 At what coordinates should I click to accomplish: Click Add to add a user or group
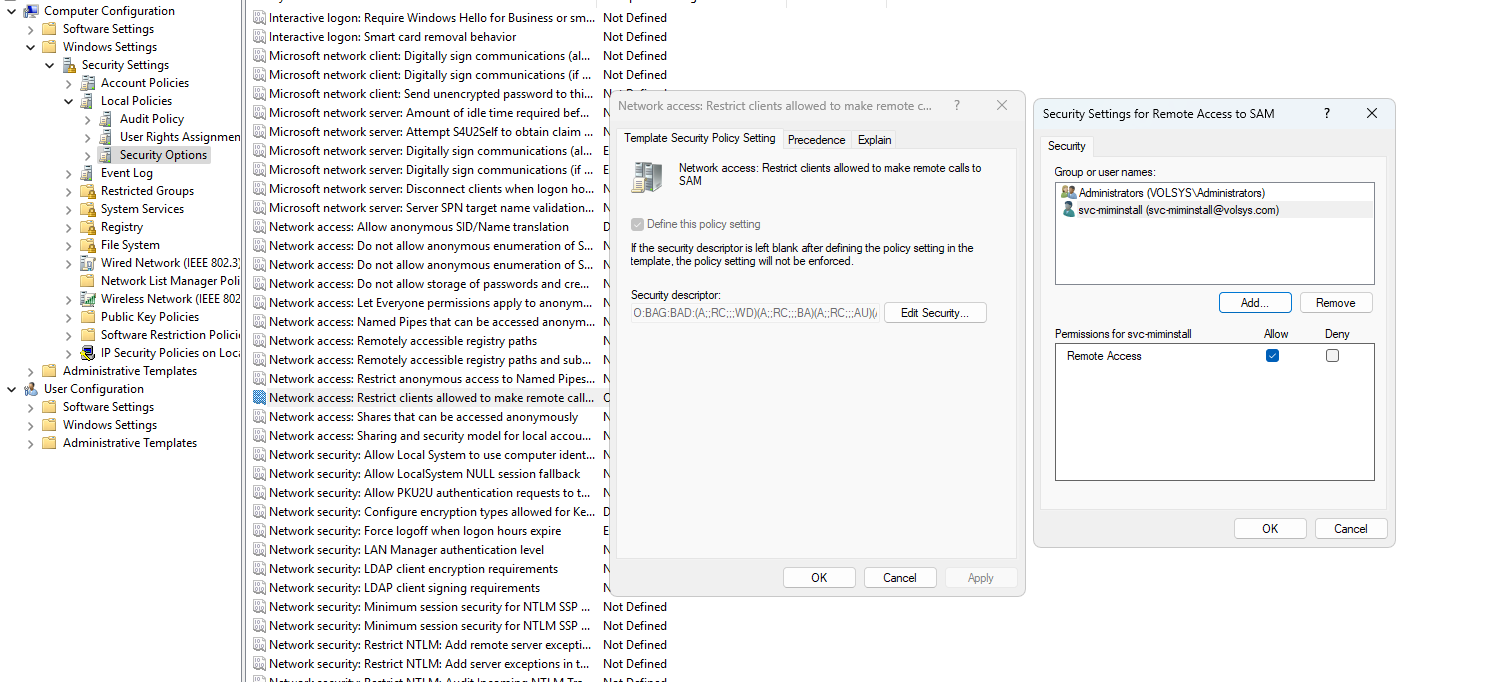(x=1255, y=303)
